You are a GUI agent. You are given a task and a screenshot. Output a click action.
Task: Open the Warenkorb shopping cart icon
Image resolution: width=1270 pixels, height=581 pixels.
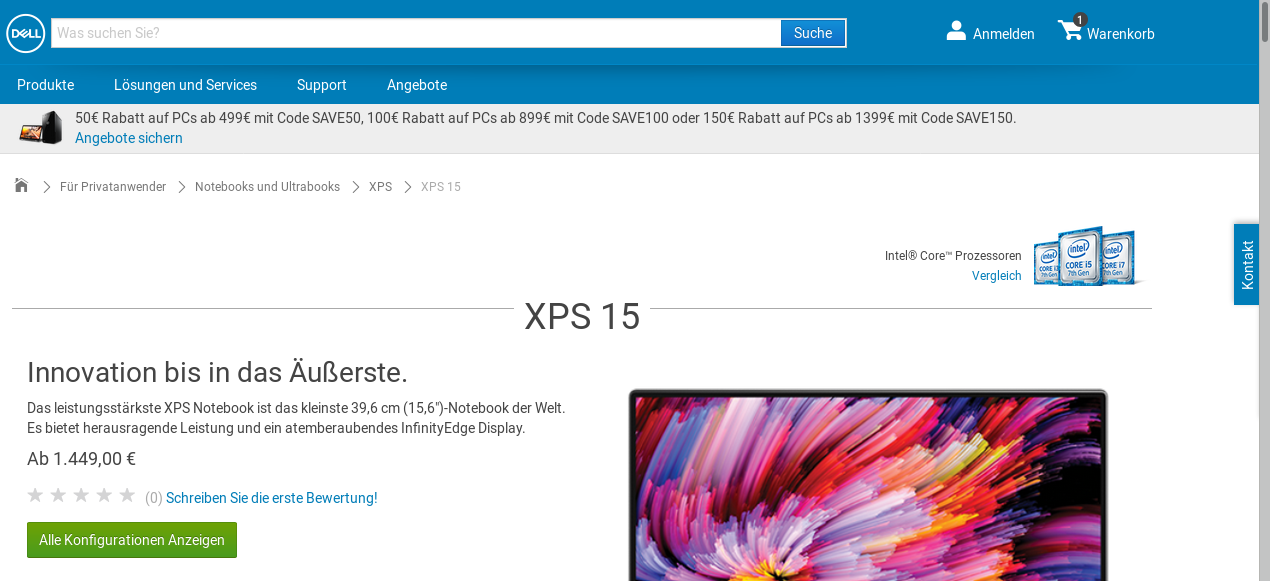coord(1071,29)
